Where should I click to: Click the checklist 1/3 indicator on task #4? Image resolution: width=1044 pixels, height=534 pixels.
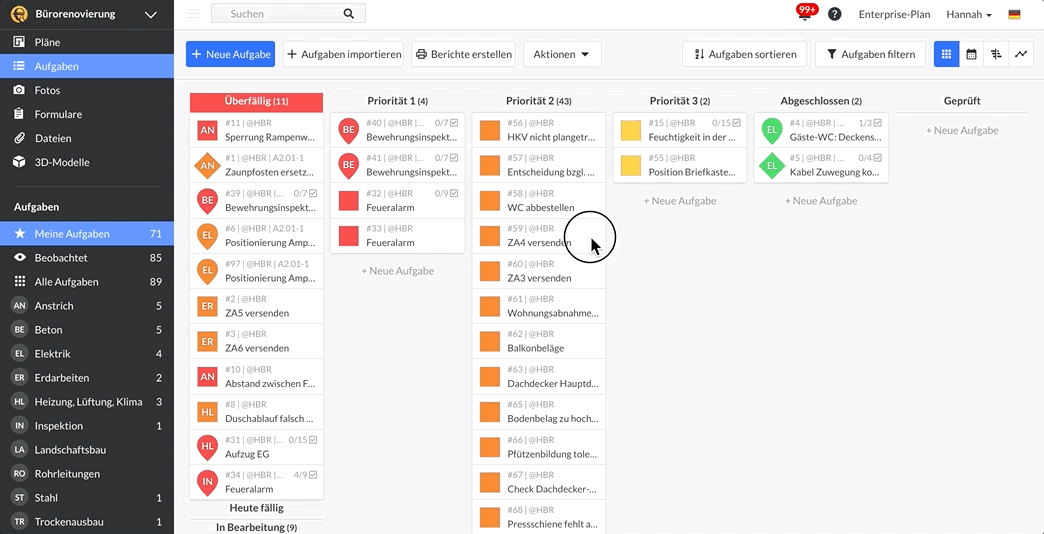(870, 123)
